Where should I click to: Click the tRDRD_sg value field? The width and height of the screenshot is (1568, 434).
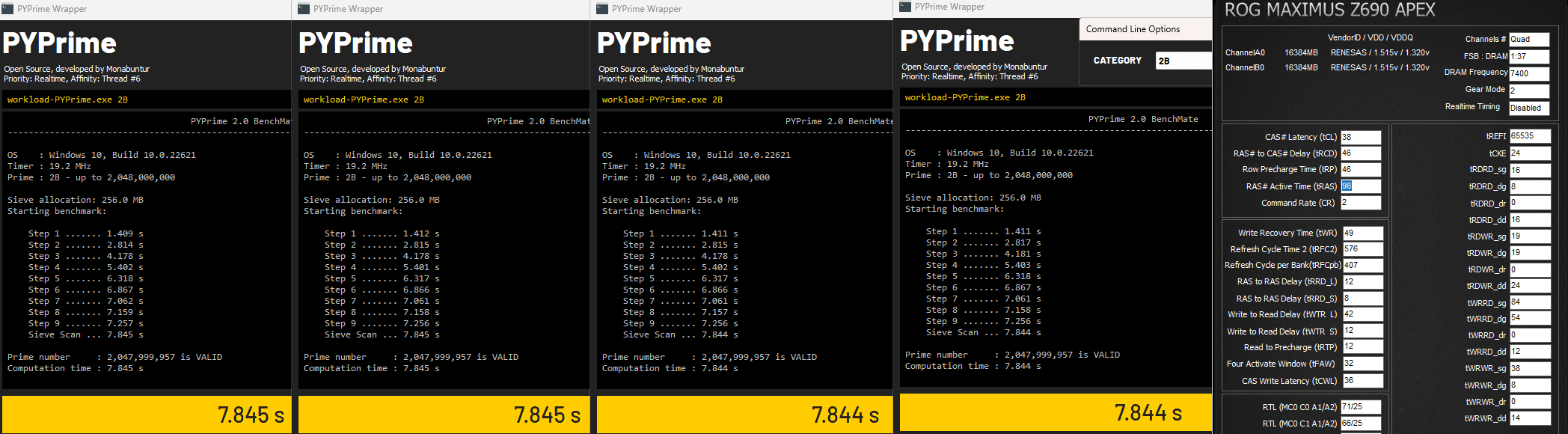[x=1530, y=170]
